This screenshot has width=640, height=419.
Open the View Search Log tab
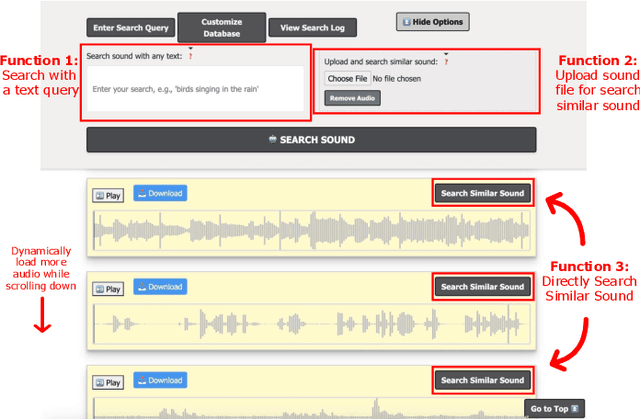coord(313,28)
